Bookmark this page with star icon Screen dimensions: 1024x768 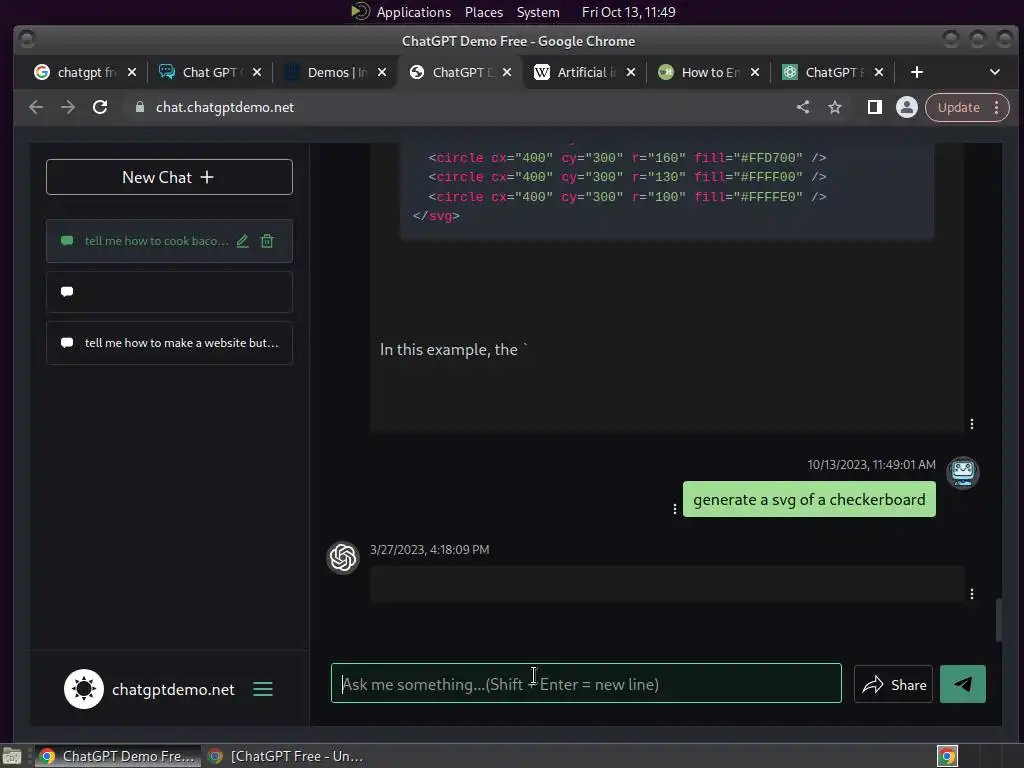tap(835, 107)
